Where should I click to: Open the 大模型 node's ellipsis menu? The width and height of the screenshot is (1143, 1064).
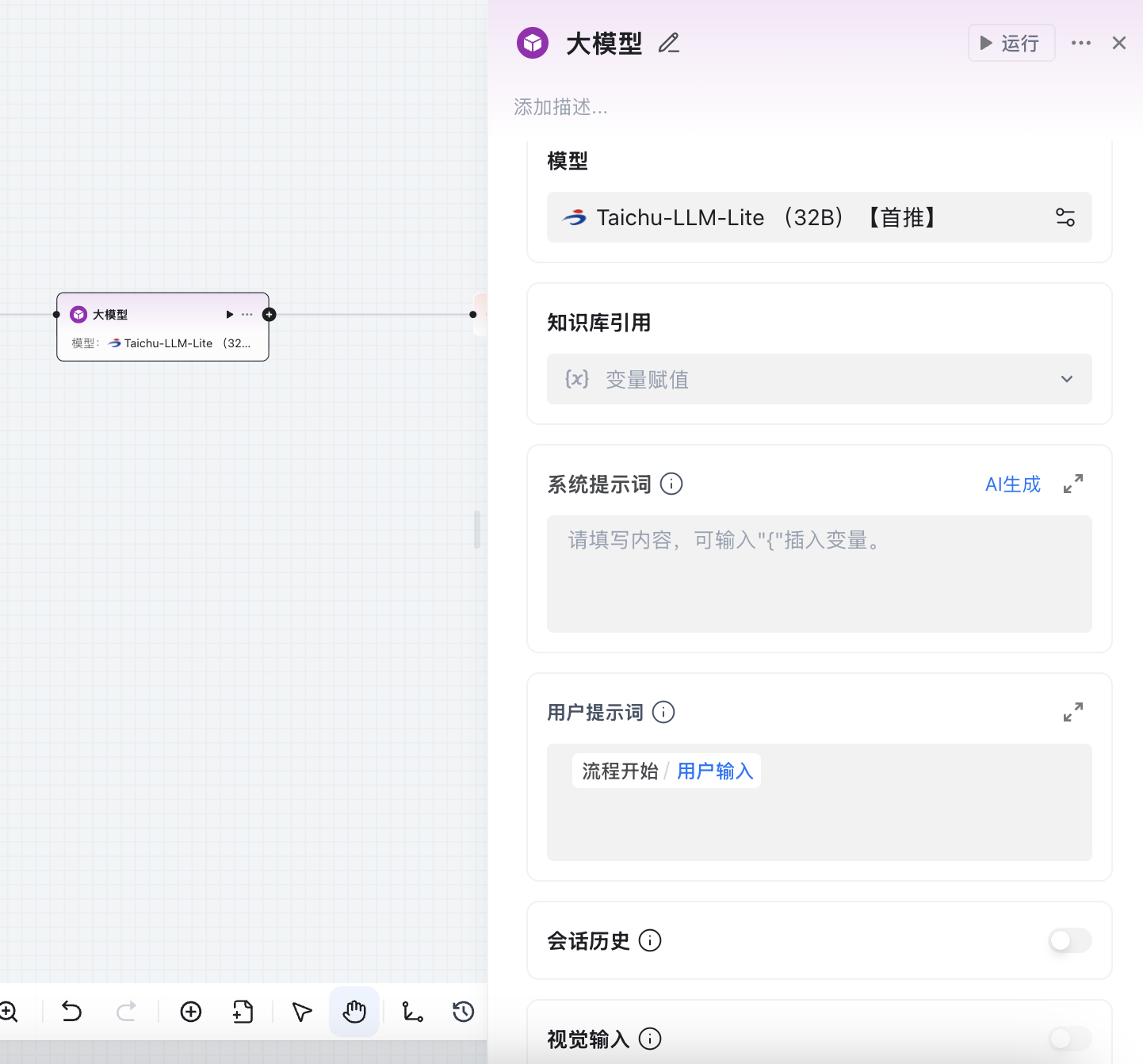coord(247,314)
